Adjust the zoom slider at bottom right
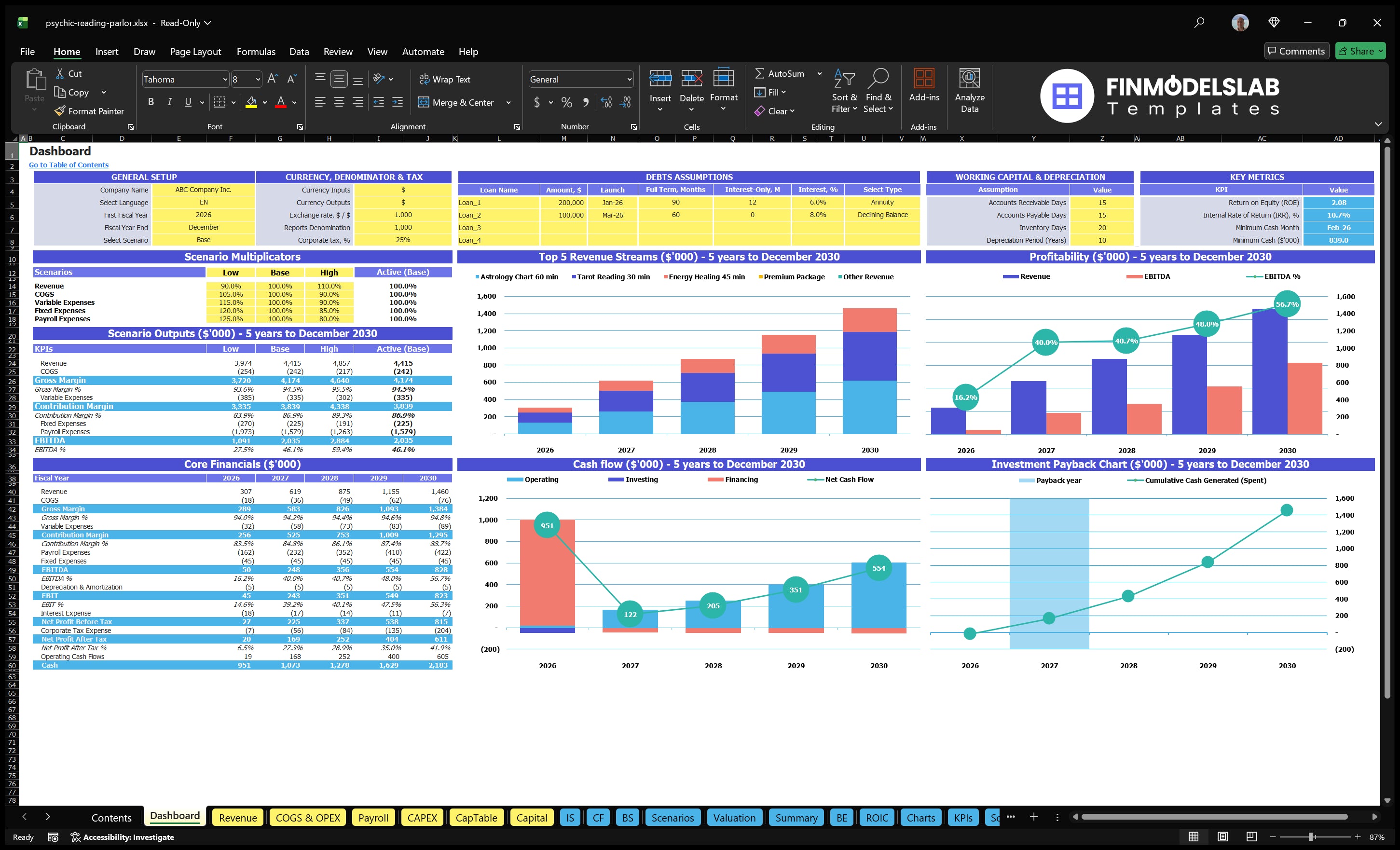The width and height of the screenshot is (1400, 850). (x=1310, y=836)
